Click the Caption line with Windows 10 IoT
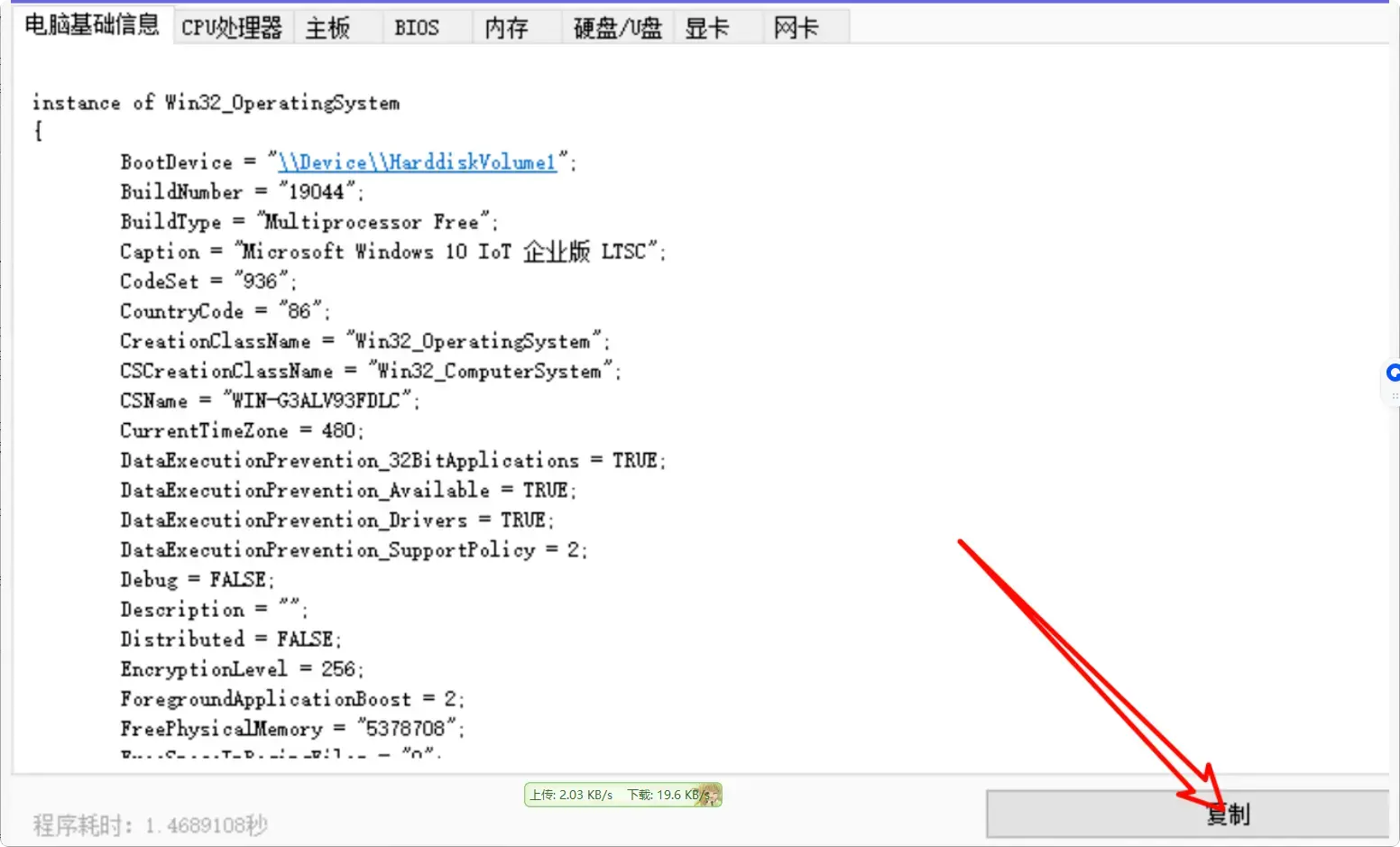Image resolution: width=1400 pixels, height=847 pixels. [392, 252]
